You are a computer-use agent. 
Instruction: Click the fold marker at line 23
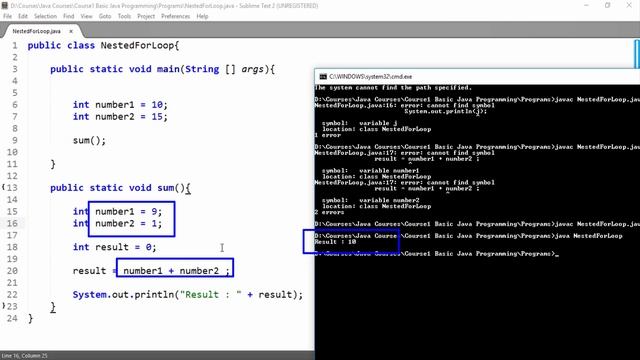(x=3, y=306)
